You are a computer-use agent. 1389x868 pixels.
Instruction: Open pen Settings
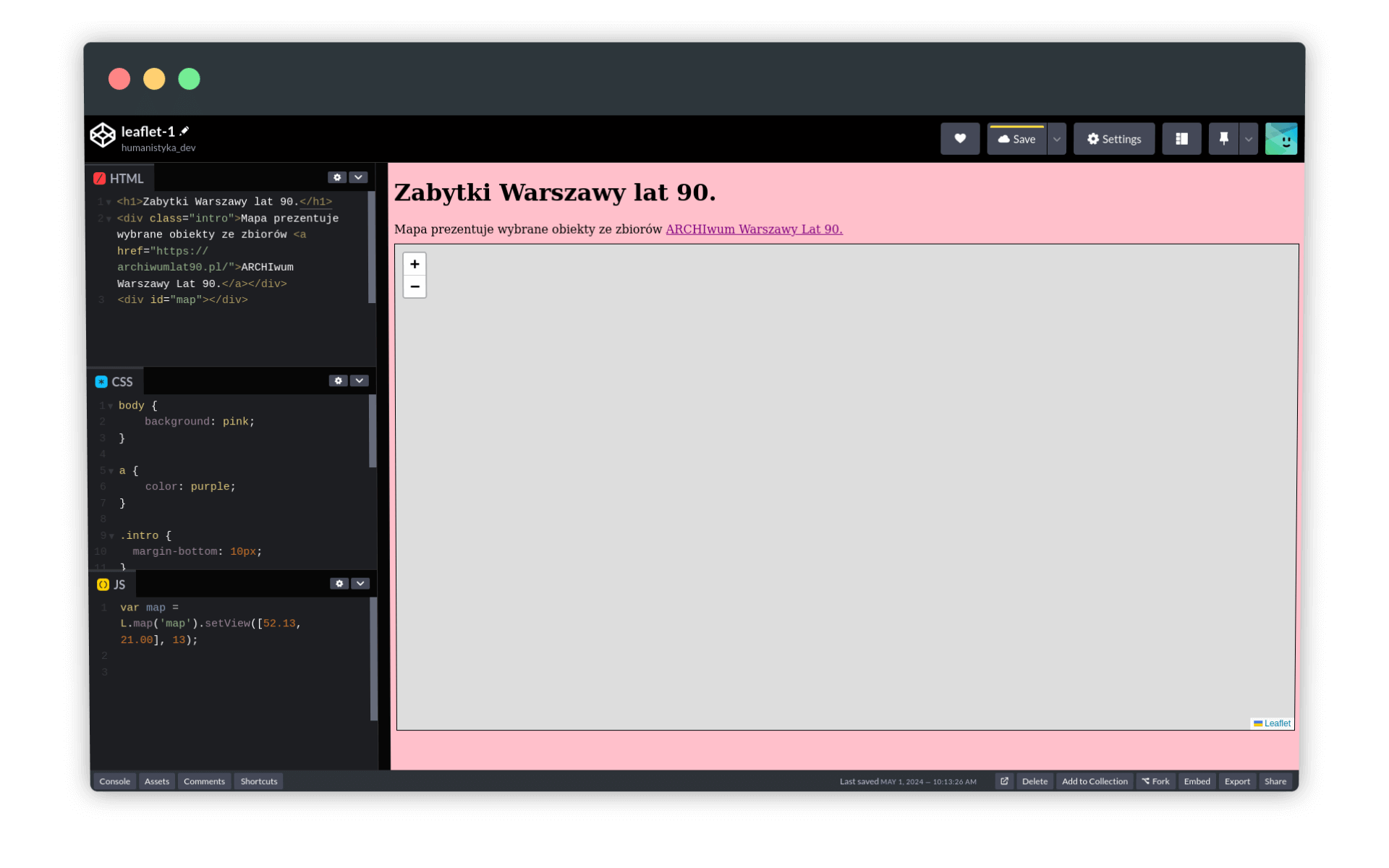tap(1114, 139)
